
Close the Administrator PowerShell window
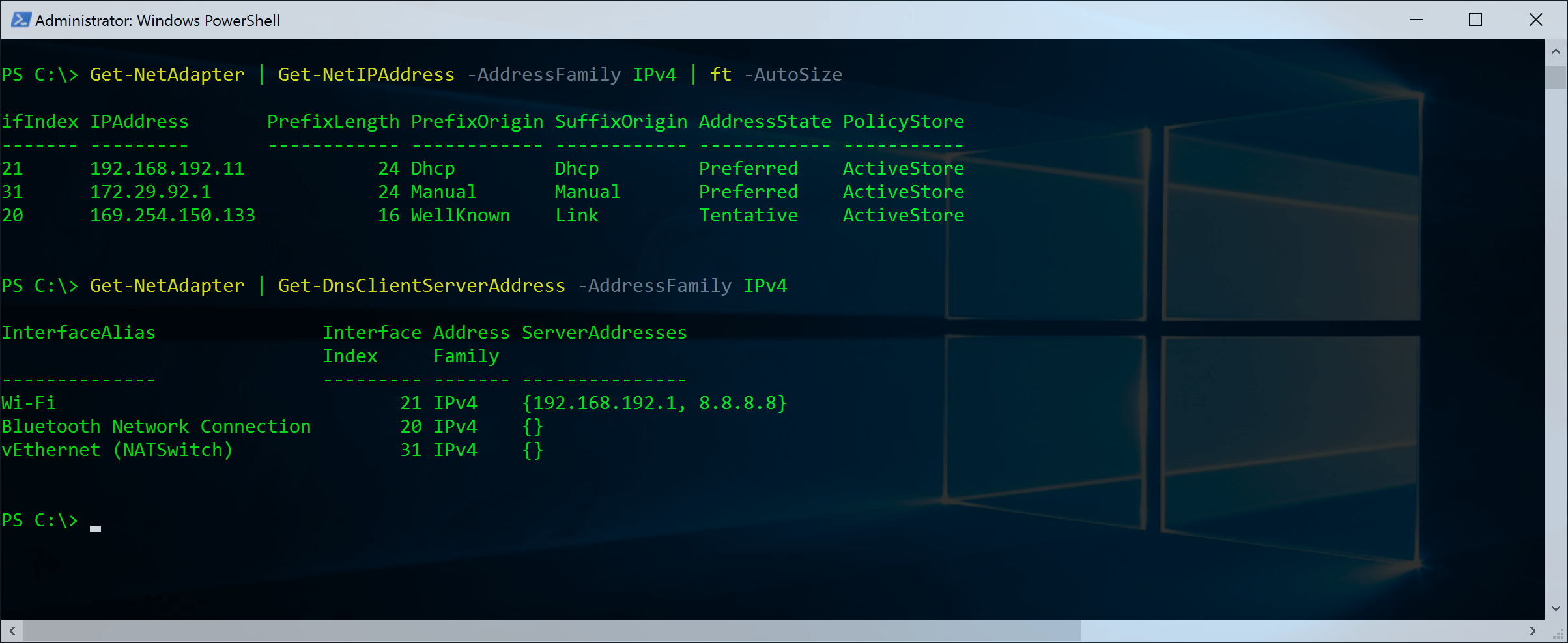pos(1535,20)
